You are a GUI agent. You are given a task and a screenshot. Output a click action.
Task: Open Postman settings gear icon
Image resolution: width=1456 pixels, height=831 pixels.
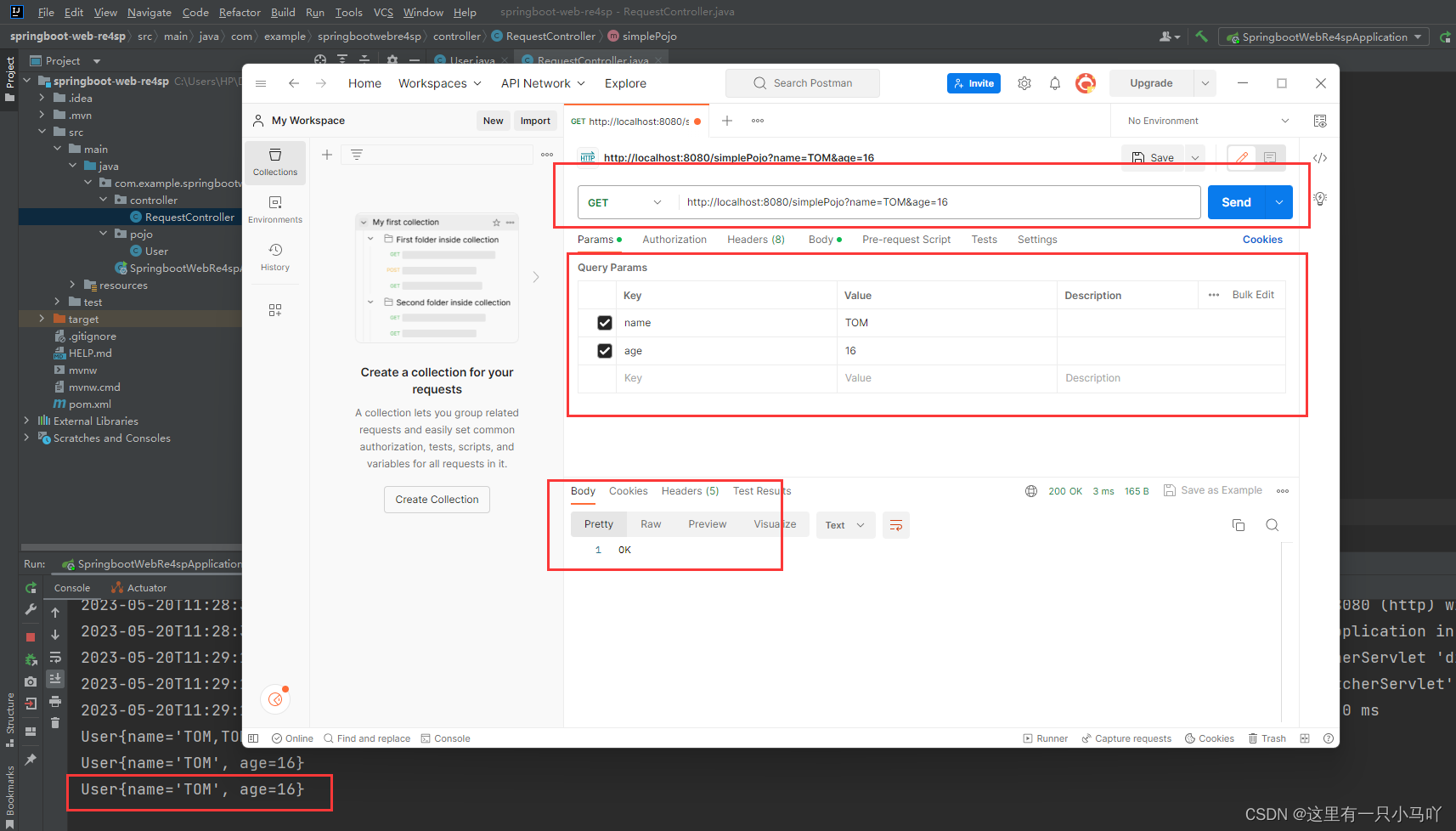1024,83
